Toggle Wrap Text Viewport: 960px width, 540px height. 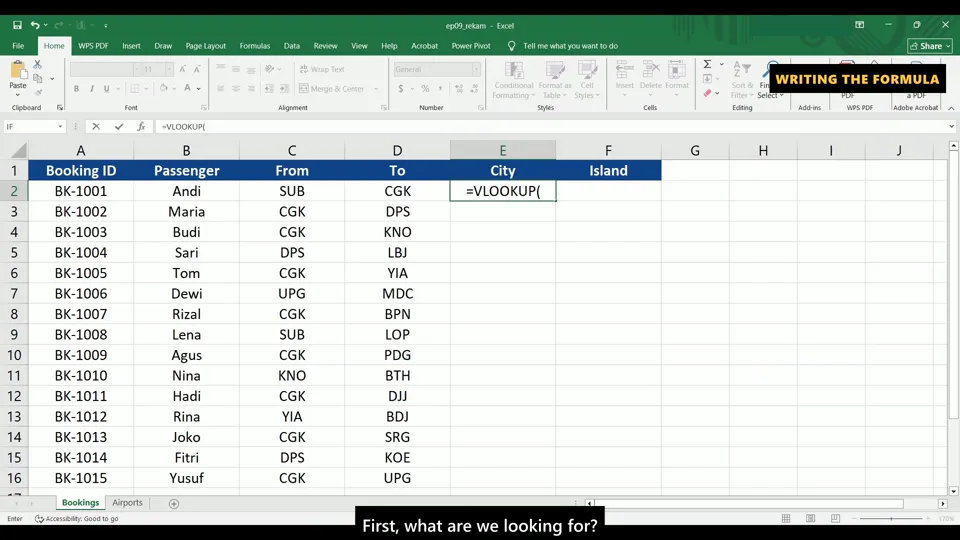(322, 69)
